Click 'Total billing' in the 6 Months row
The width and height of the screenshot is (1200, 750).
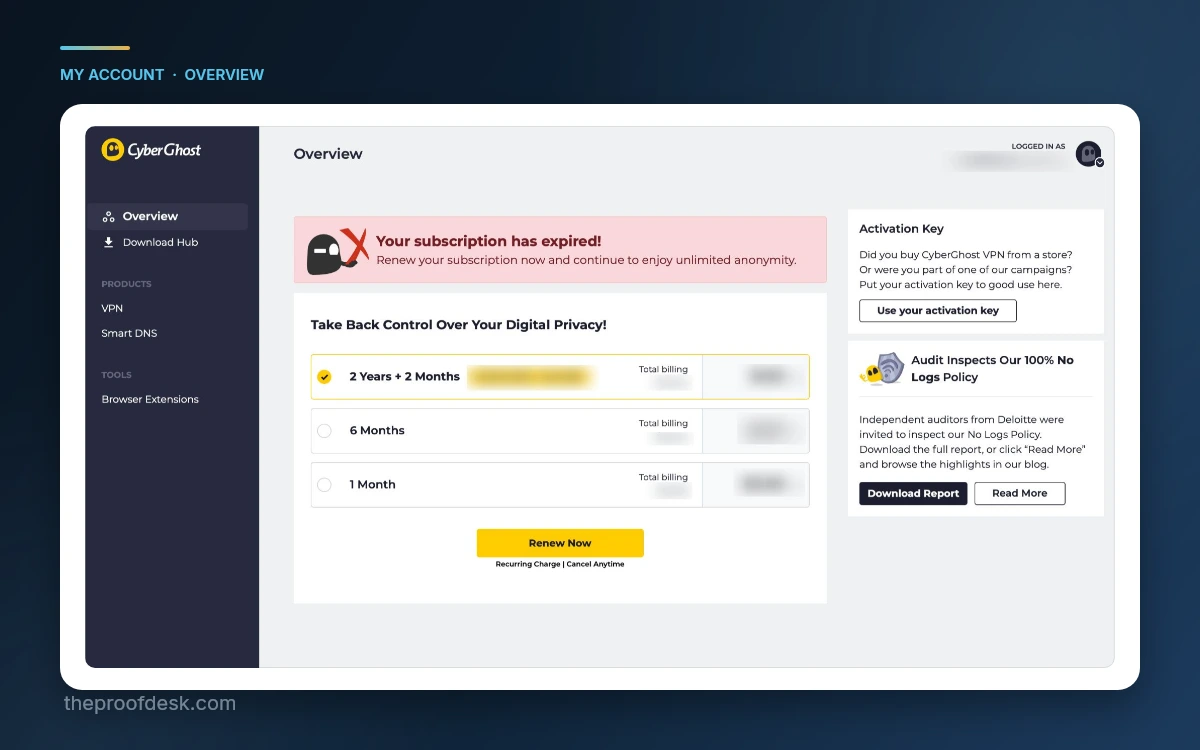(x=664, y=424)
